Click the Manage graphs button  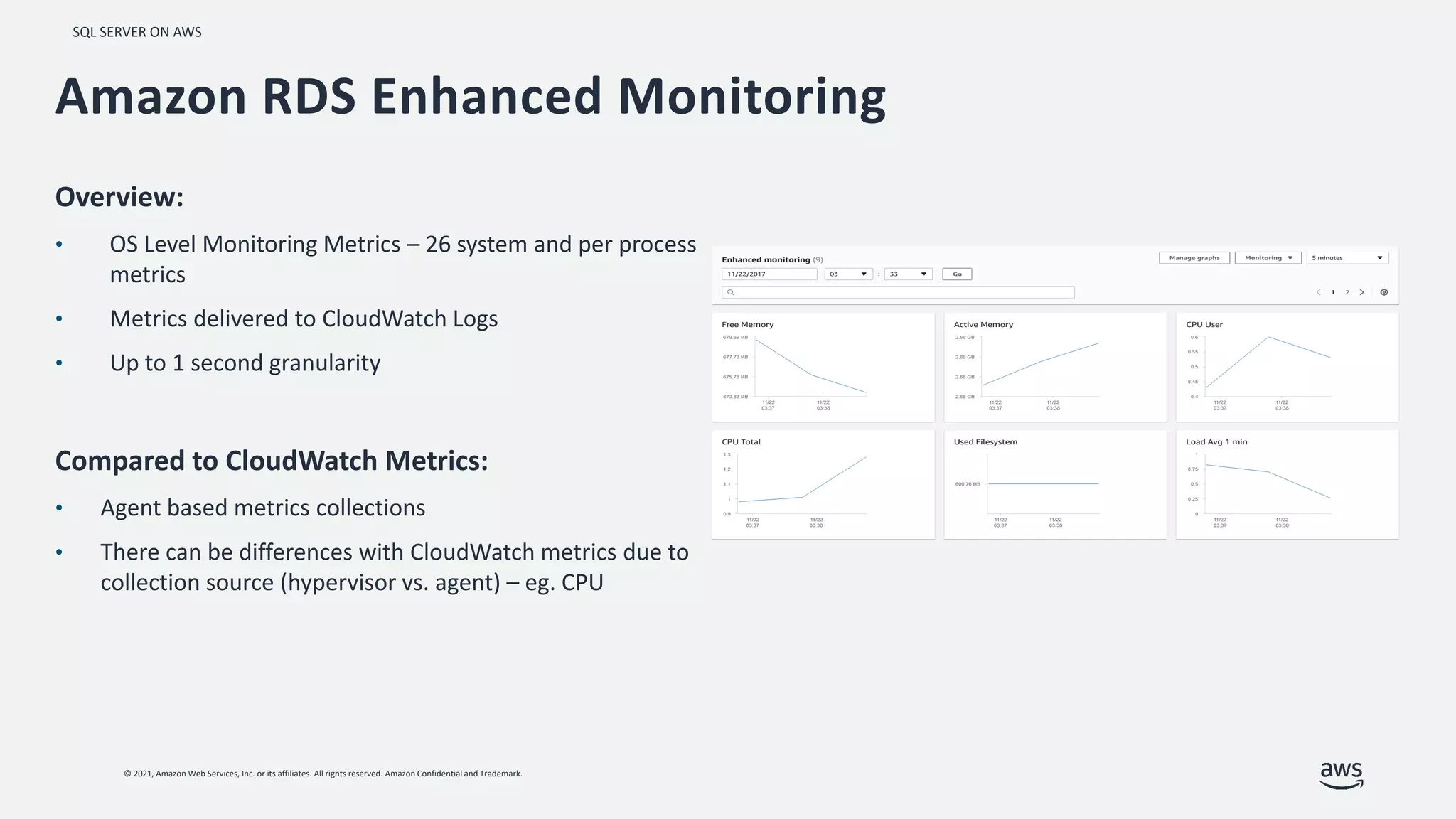pyautogui.click(x=1194, y=258)
